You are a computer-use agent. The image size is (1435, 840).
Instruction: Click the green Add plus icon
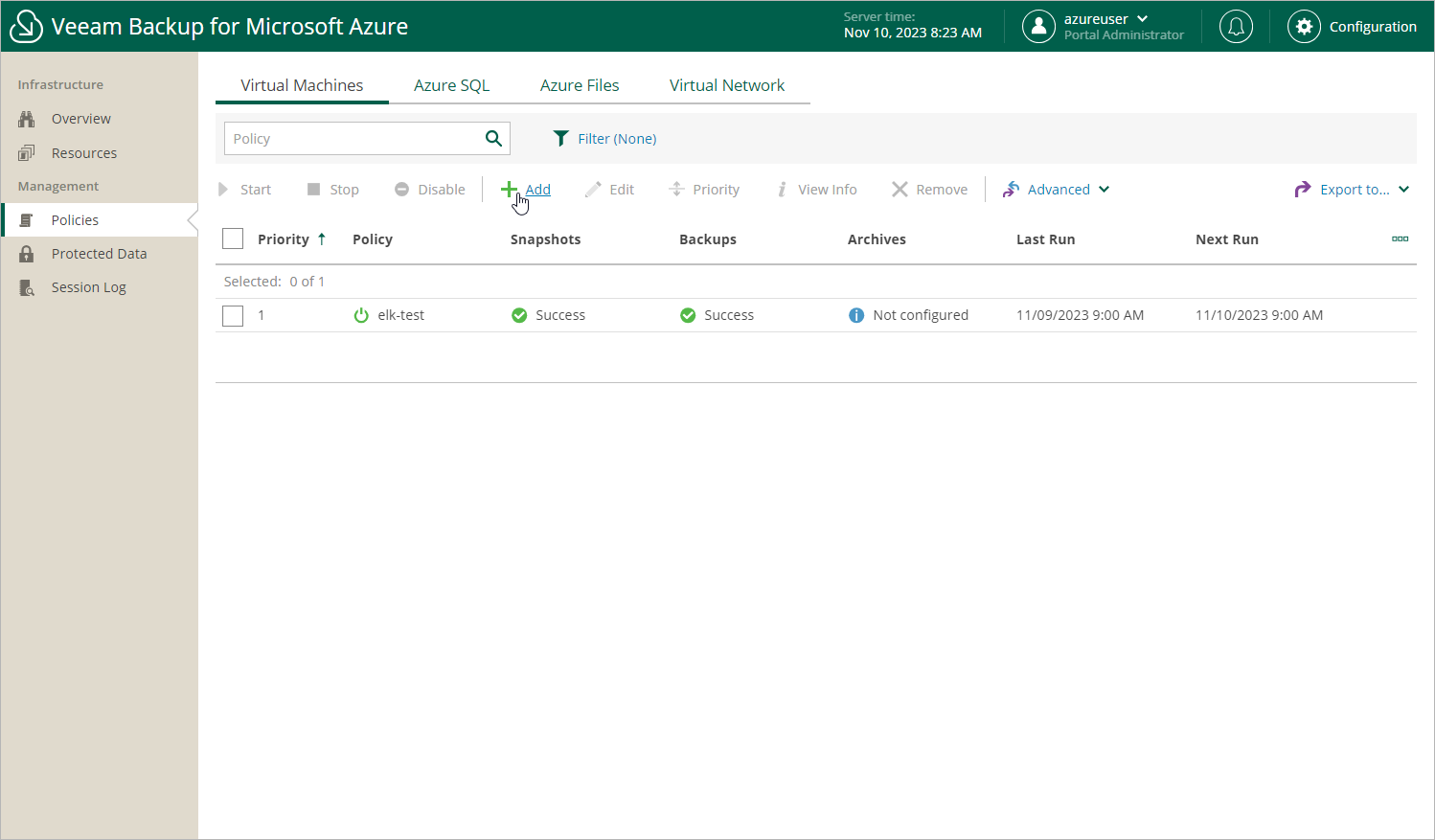click(509, 190)
